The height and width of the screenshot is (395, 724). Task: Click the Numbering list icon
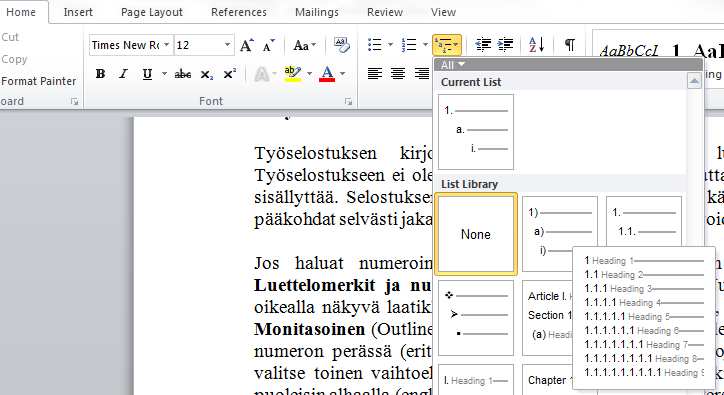click(409, 45)
